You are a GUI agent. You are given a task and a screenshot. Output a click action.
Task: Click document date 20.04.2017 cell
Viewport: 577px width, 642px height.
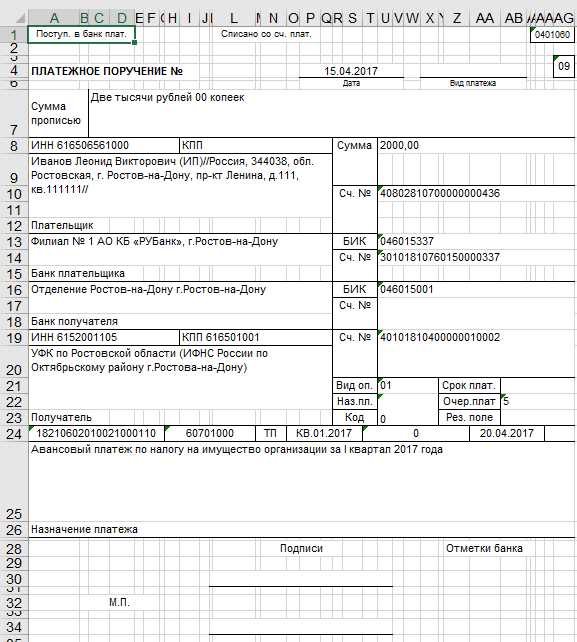pyautogui.click(x=507, y=433)
